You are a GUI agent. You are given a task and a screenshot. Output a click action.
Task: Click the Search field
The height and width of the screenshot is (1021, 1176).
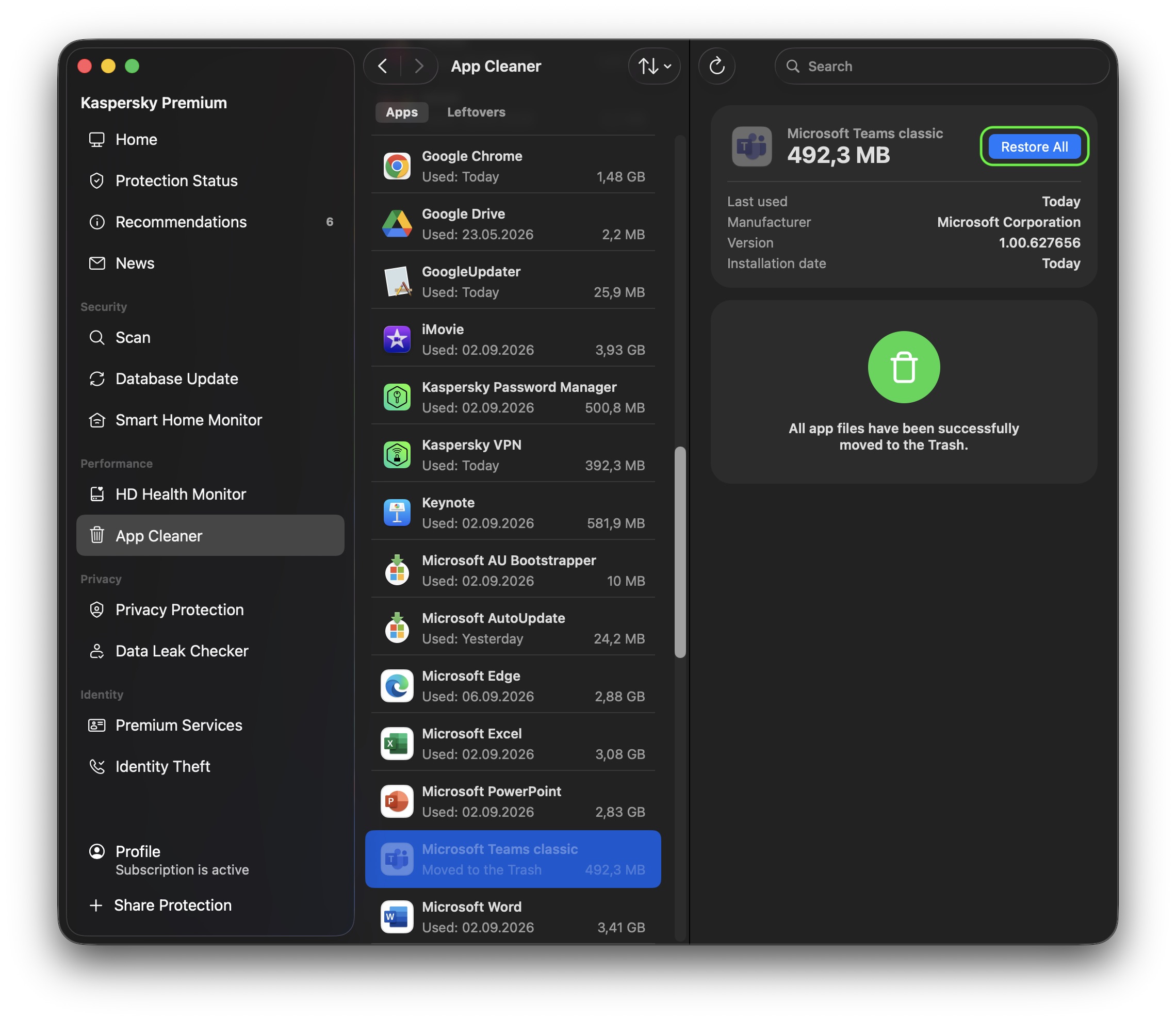coord(941,66)
